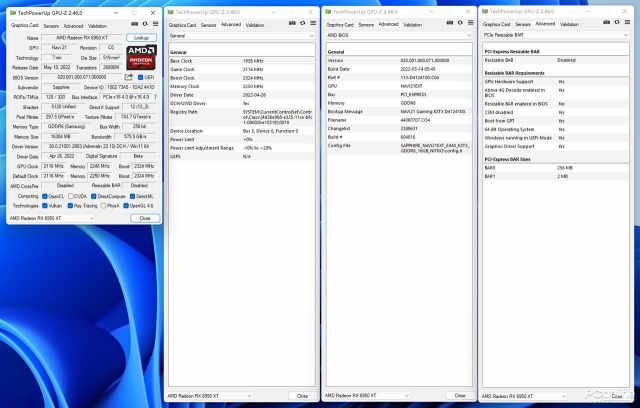Click the Bus Interface question mark icon
The width and height of the screenshot is (640, 408).
(x=155, y=97)
